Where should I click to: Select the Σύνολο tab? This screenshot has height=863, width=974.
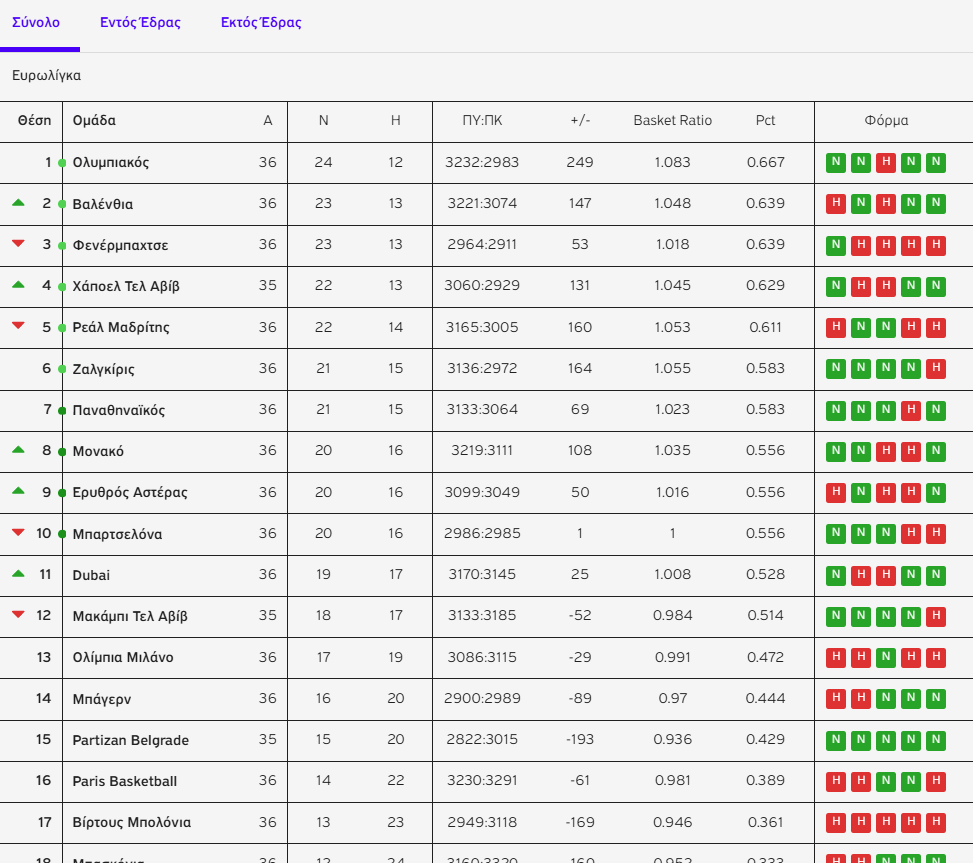coord(36,23)
